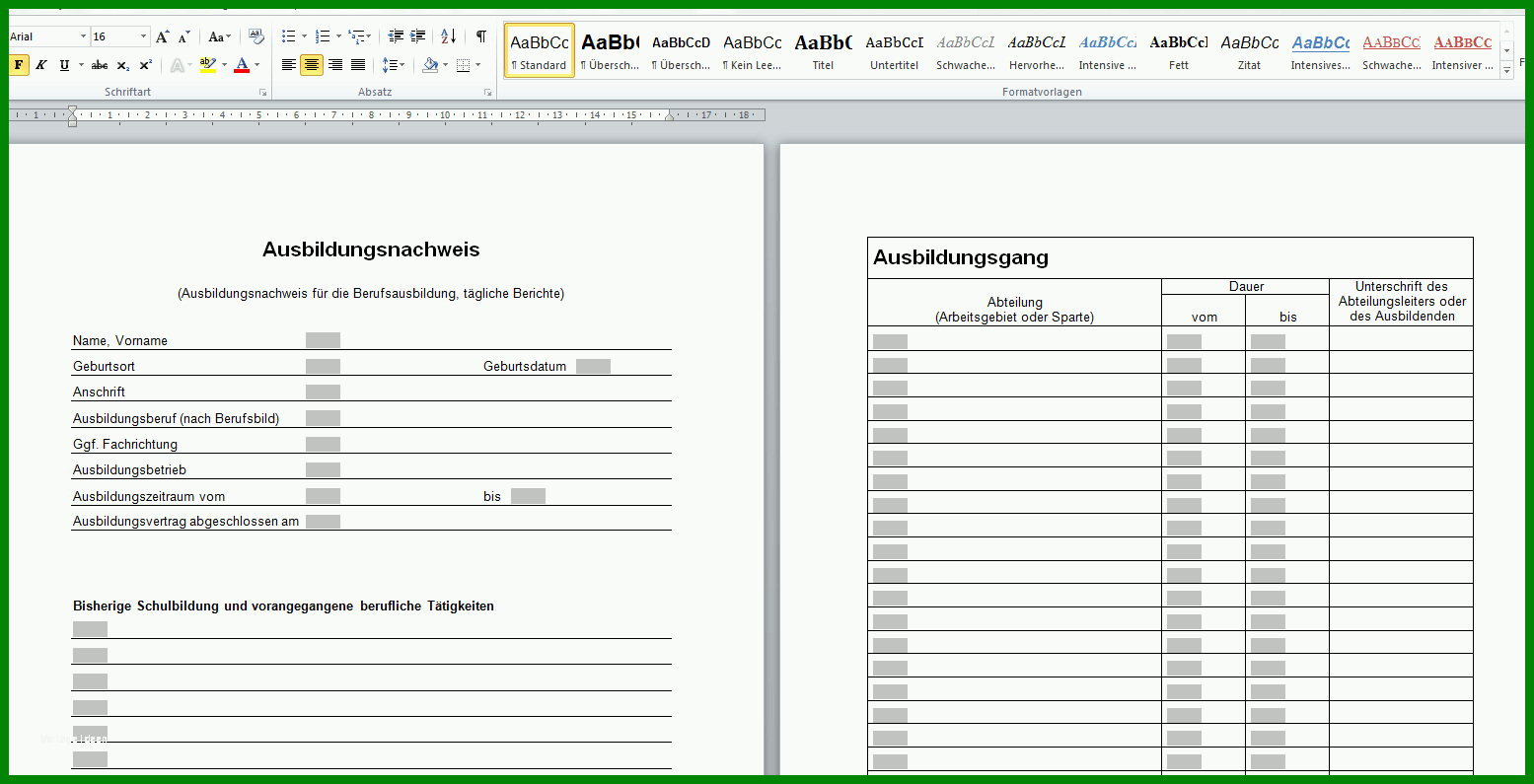The height and width of the screenshot is (784, 1534).
Task: Increase font size with grow icon
Action: tap(163, 36)
